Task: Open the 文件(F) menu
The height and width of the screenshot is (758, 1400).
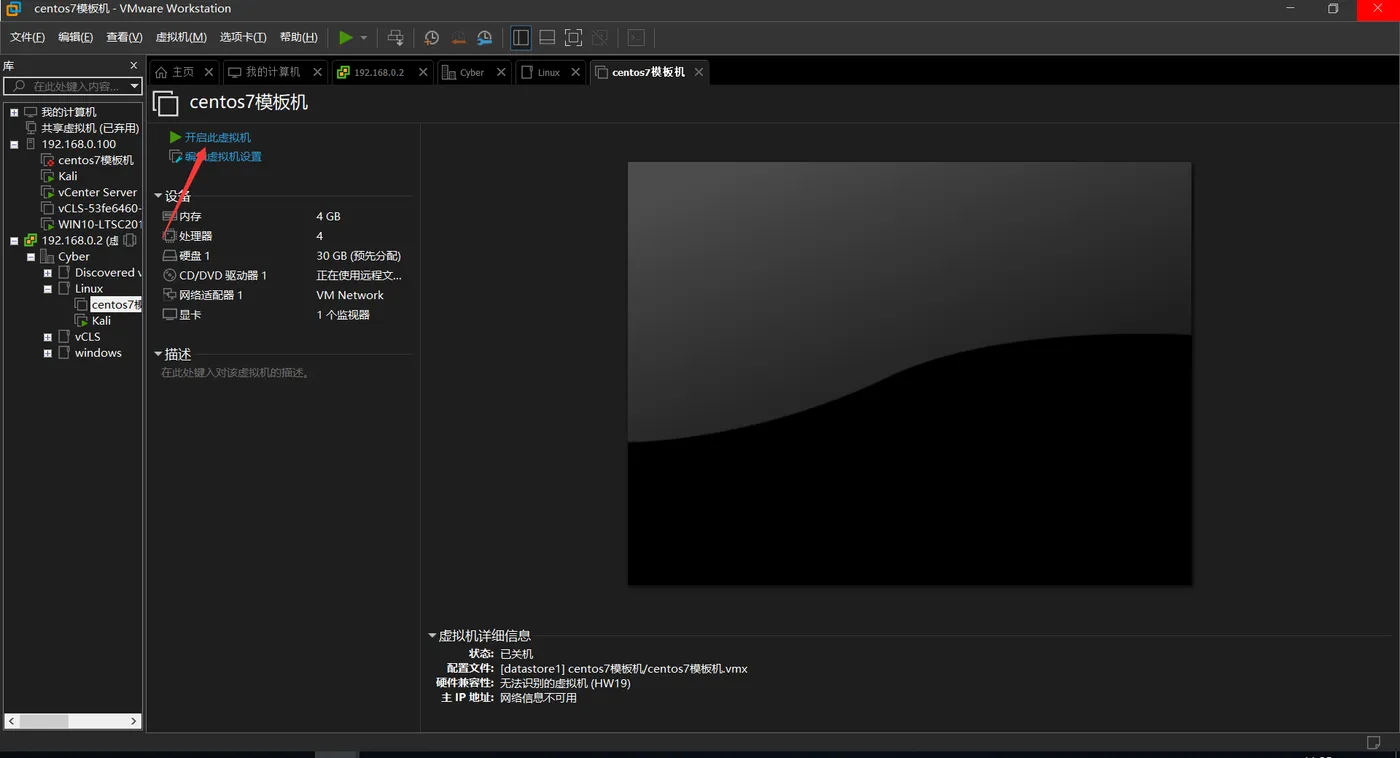Action: coord(27,38)
